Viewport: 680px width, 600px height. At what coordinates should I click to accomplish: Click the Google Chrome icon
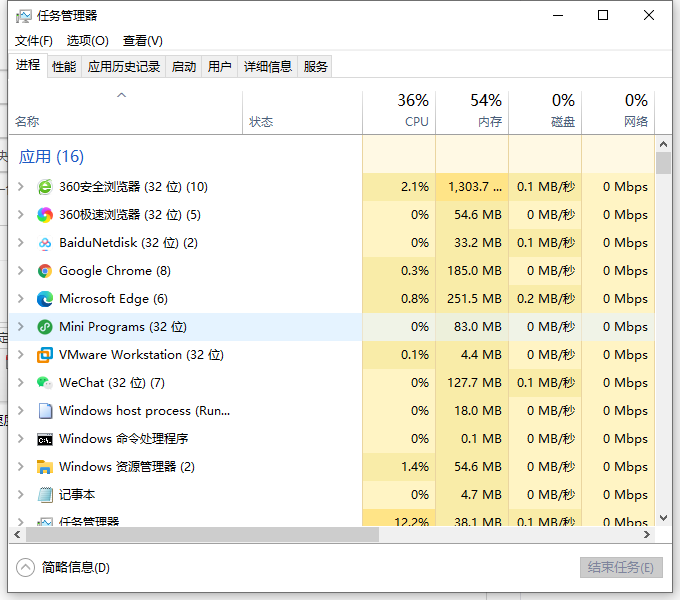[x=45, y=271]
